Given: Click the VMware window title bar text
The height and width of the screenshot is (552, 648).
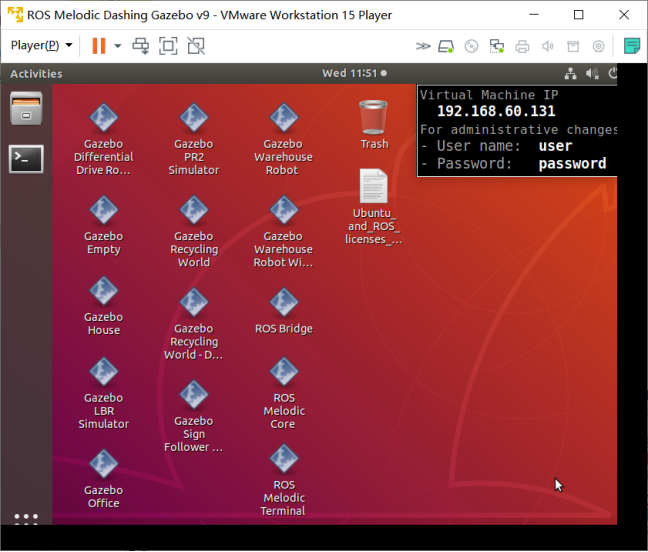Looking at the screenshot, I should 209,15.
